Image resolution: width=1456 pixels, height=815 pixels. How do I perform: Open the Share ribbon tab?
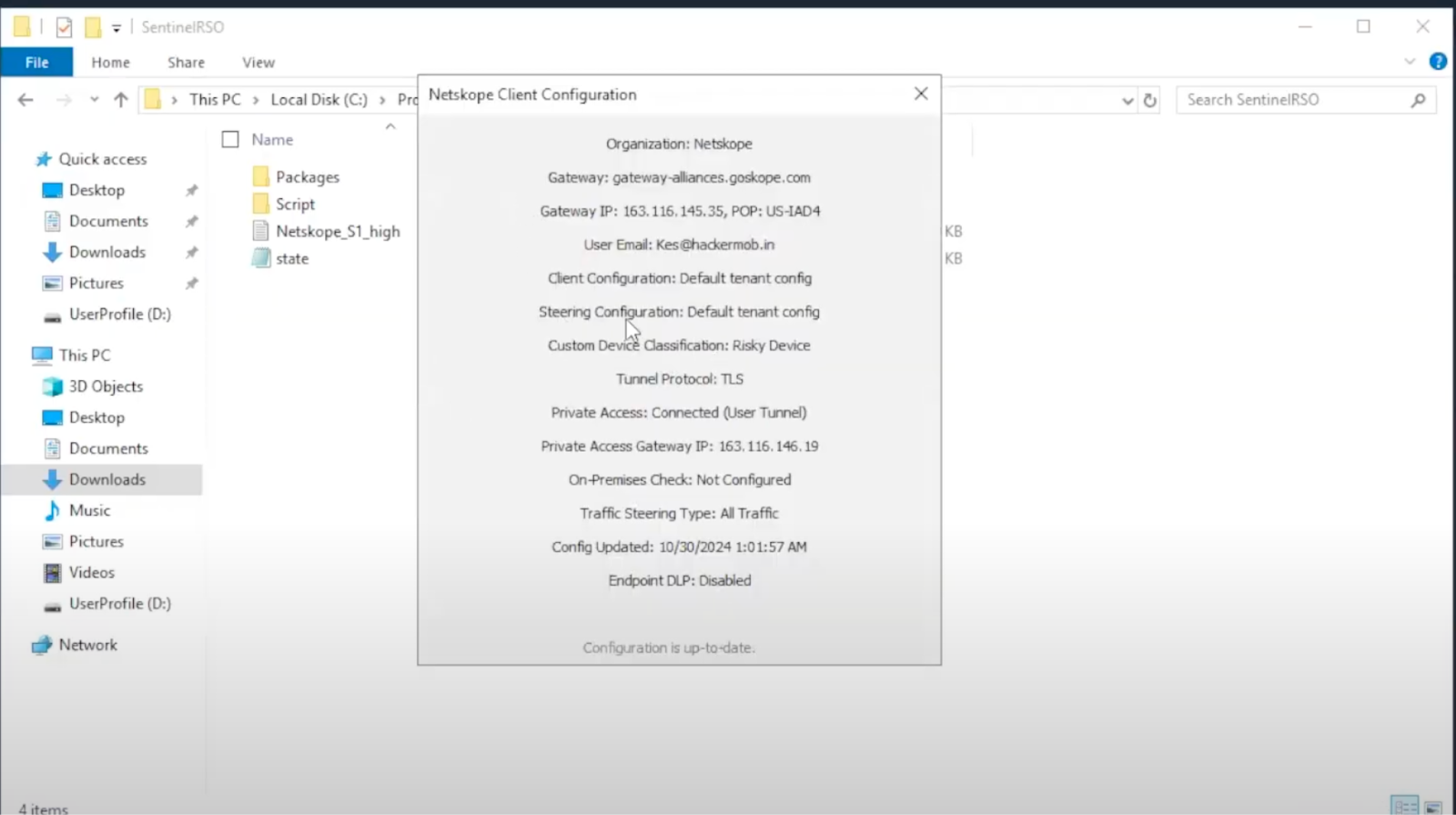pyautogui.click(x=186, y=62)
